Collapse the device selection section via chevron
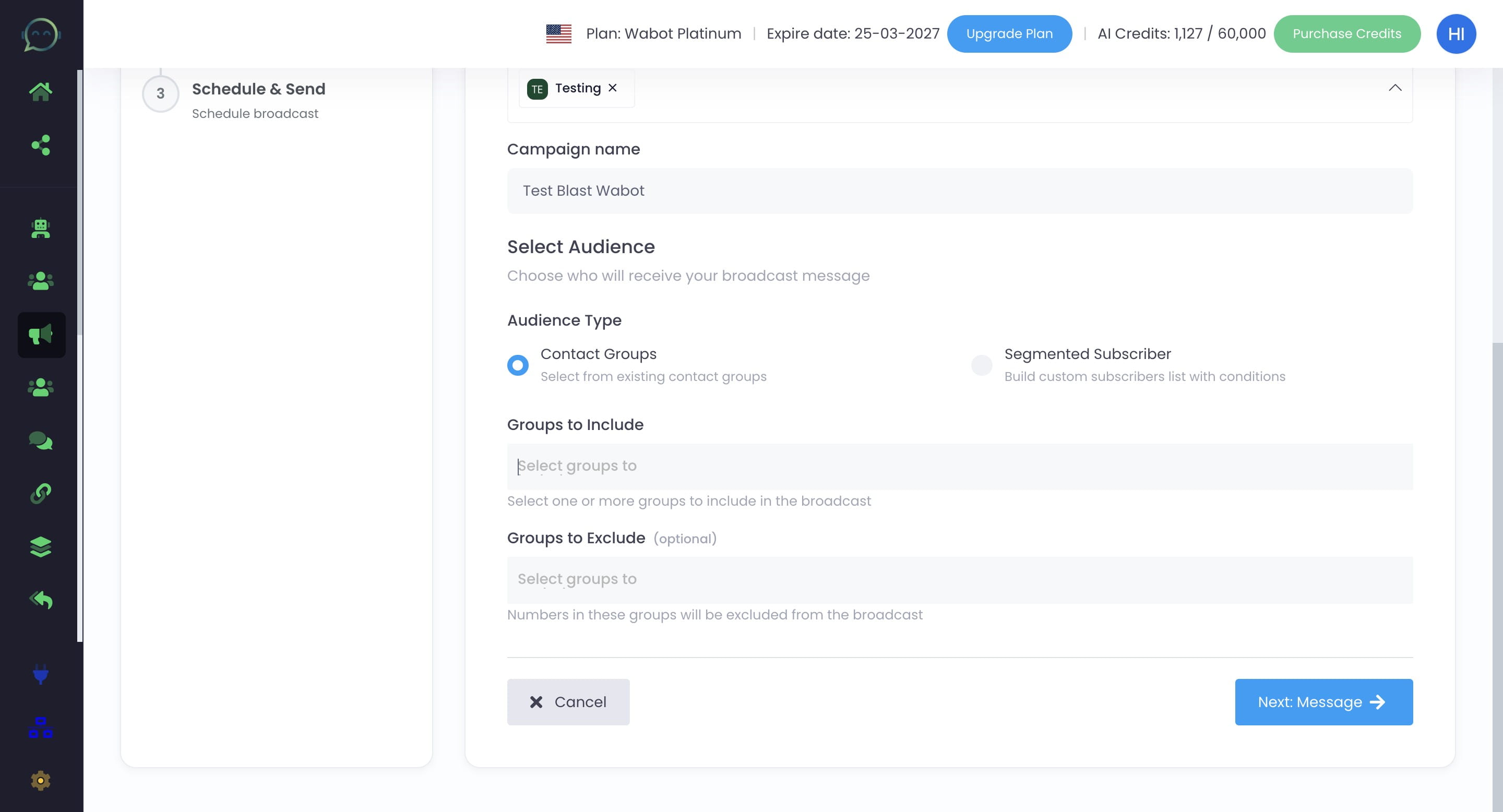1503x812 pixels. (x=1395, y=88)
